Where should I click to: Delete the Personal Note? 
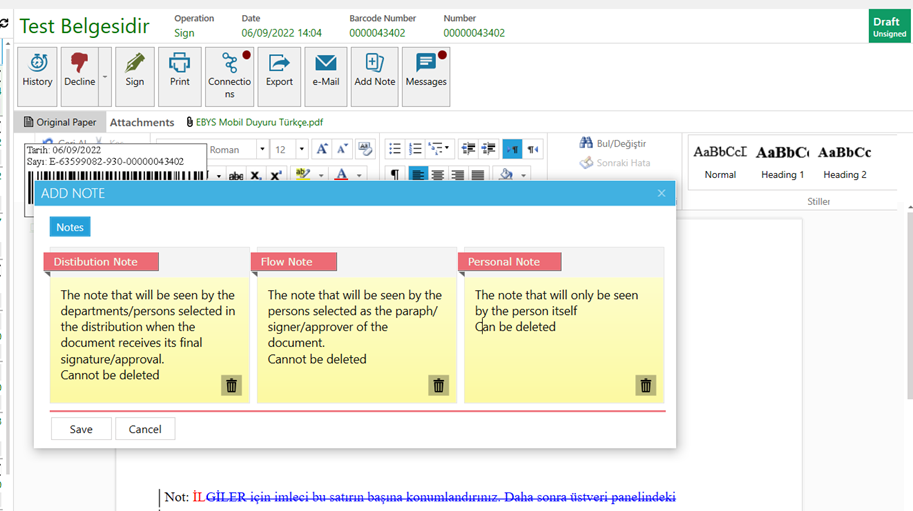click(x=645, y=385)
